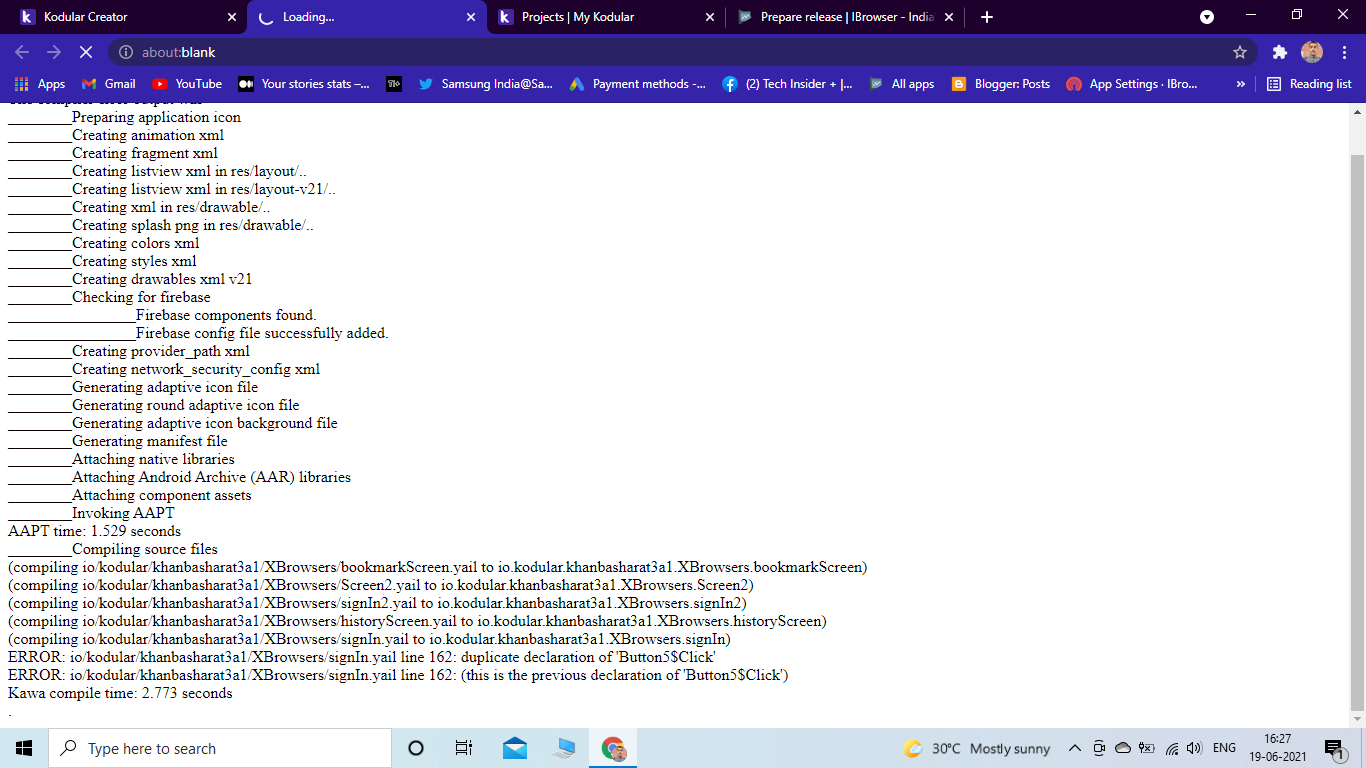
Task: Toggle the Reading list panel
Action: (1309, 84)
